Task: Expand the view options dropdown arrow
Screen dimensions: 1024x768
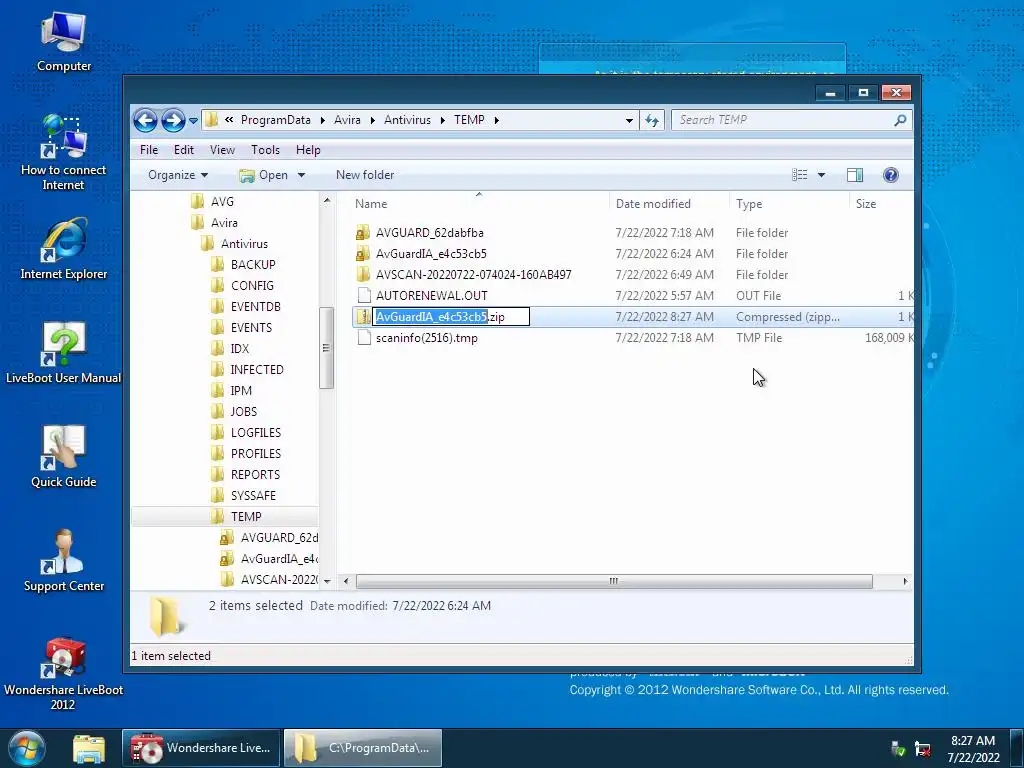Action: (822, 175)
